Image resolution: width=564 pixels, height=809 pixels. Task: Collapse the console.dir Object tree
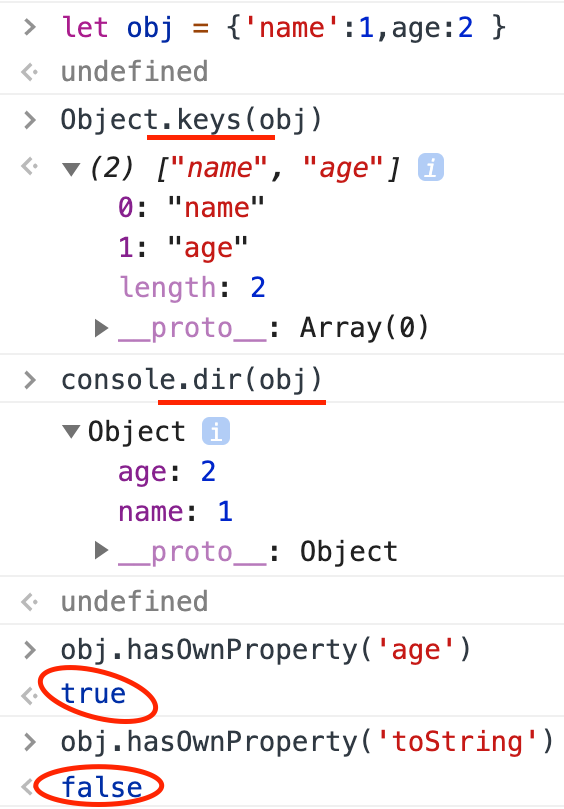pyautogui.click(x=71, y=431)
